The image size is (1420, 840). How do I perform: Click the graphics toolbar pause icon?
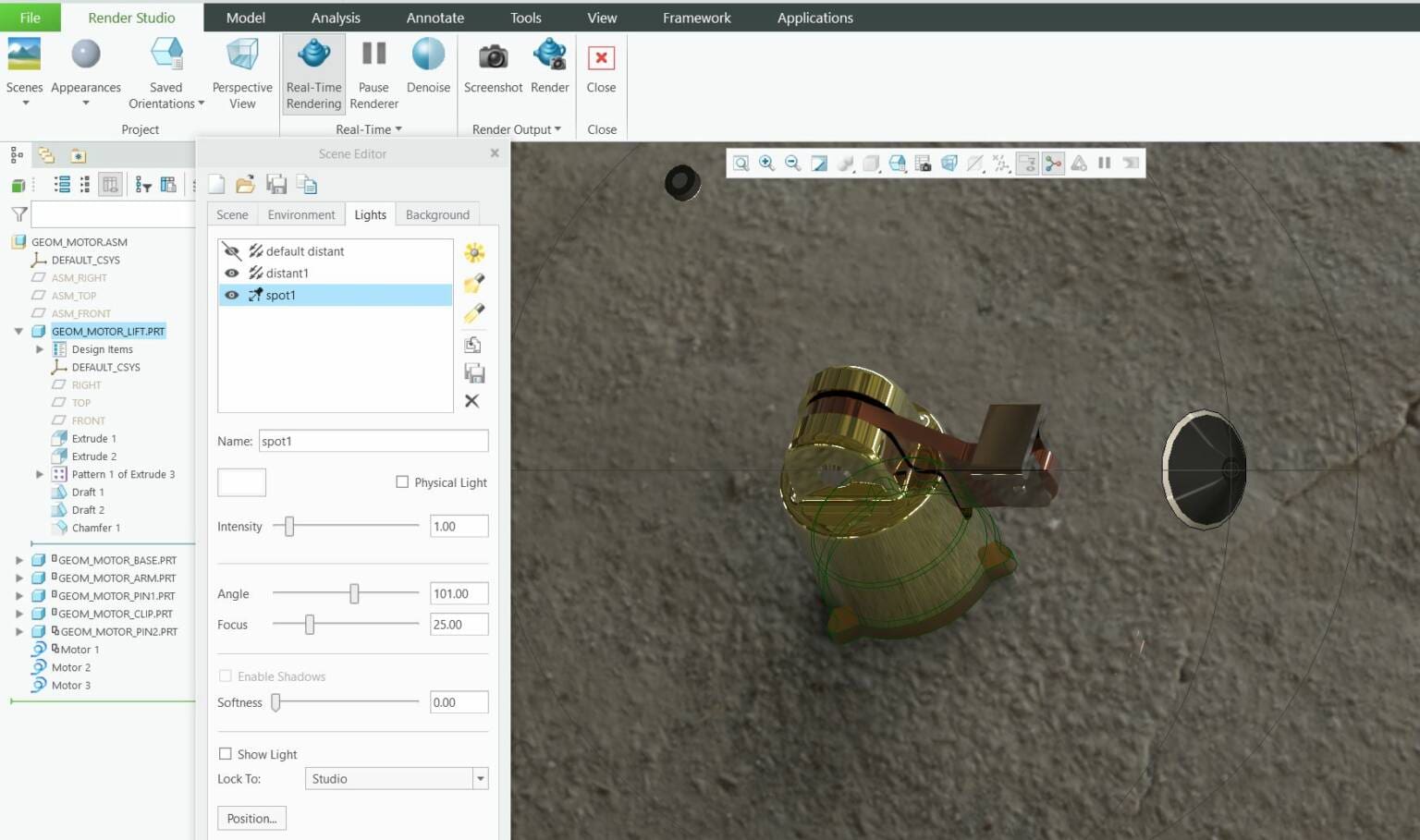tap(1105, 164)
